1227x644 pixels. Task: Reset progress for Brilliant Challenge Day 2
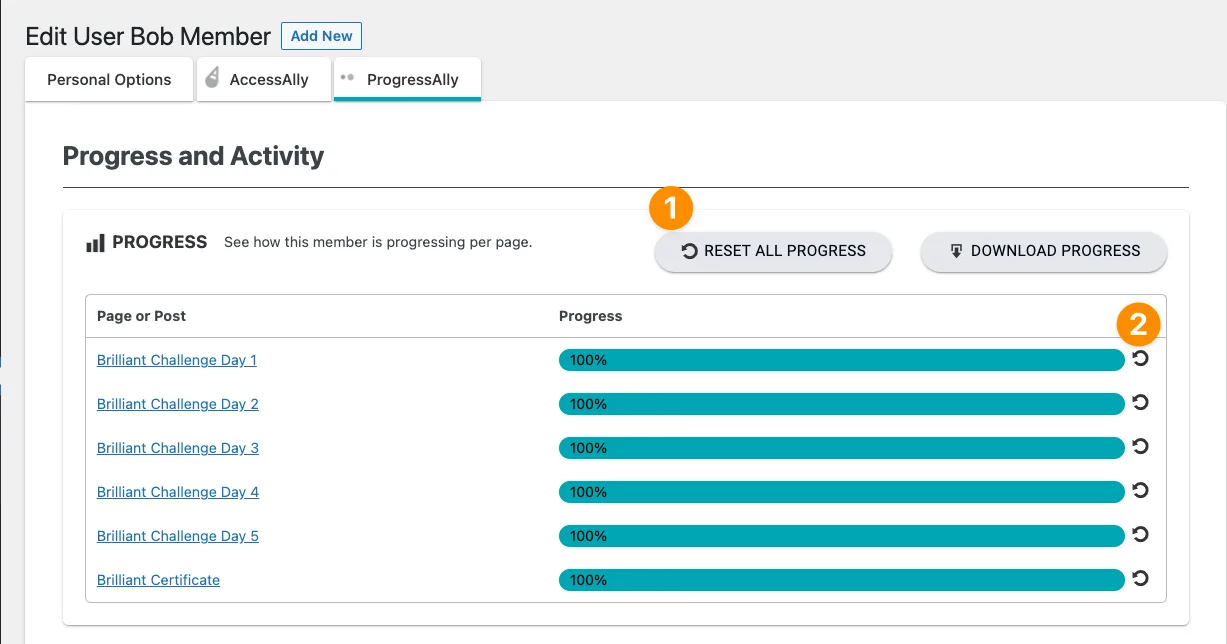[1140, 403]
